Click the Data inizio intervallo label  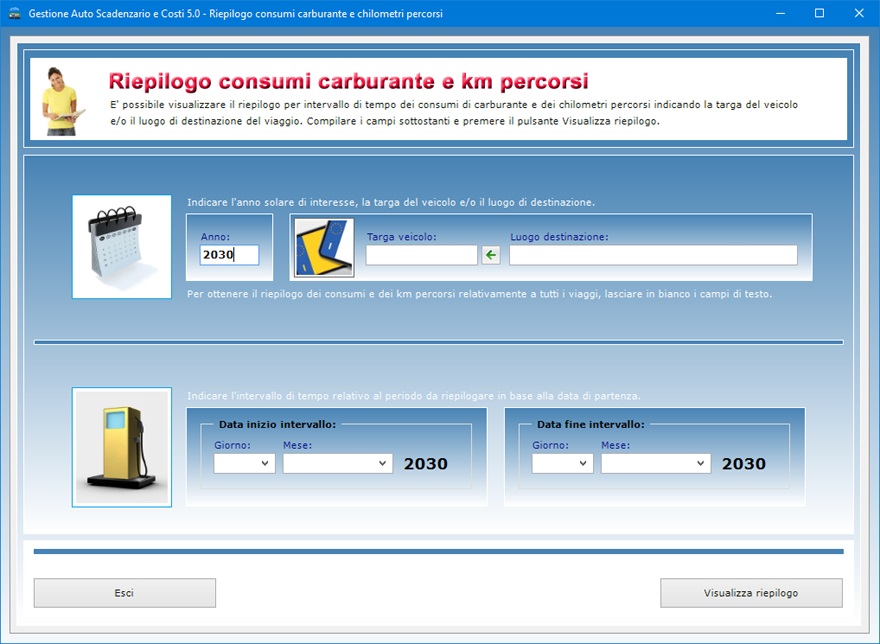click(277, 424)
